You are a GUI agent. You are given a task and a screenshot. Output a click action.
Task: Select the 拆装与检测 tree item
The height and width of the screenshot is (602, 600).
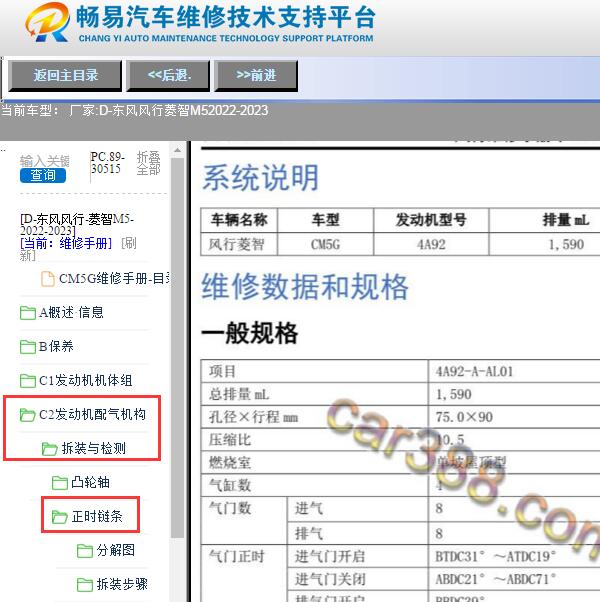94,448
